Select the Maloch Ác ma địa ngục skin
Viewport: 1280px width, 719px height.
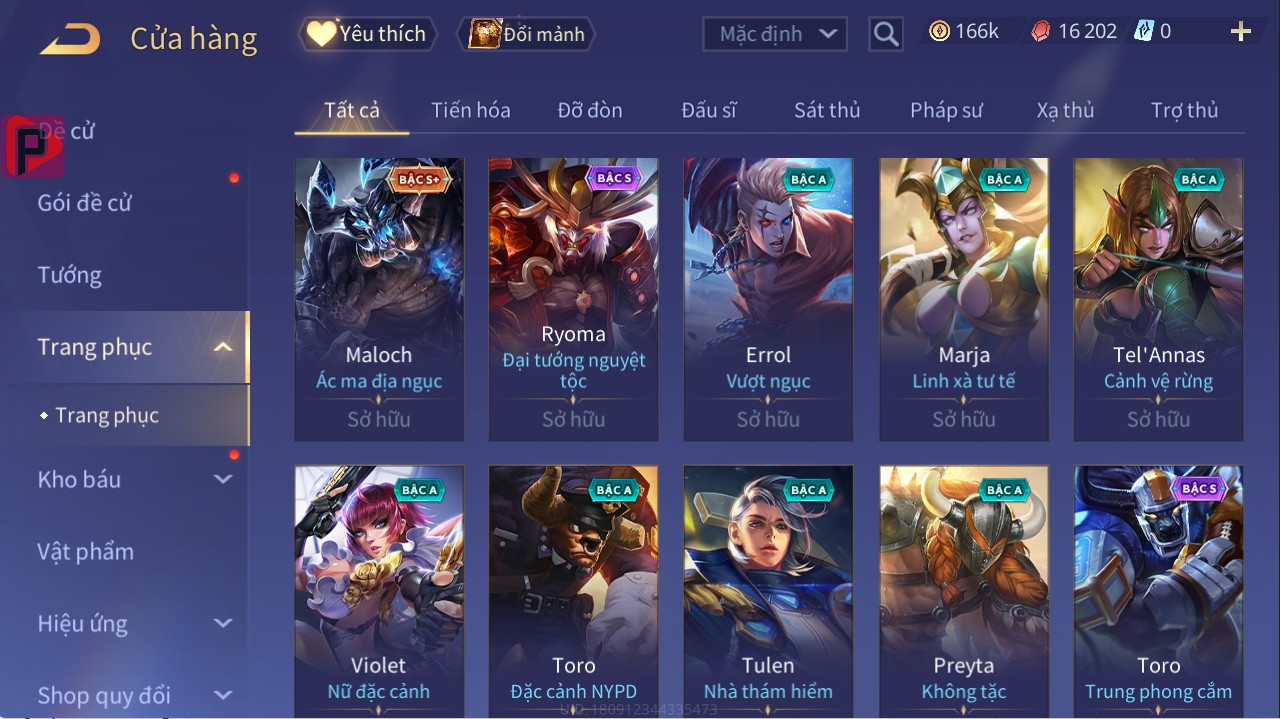(379, 299)
